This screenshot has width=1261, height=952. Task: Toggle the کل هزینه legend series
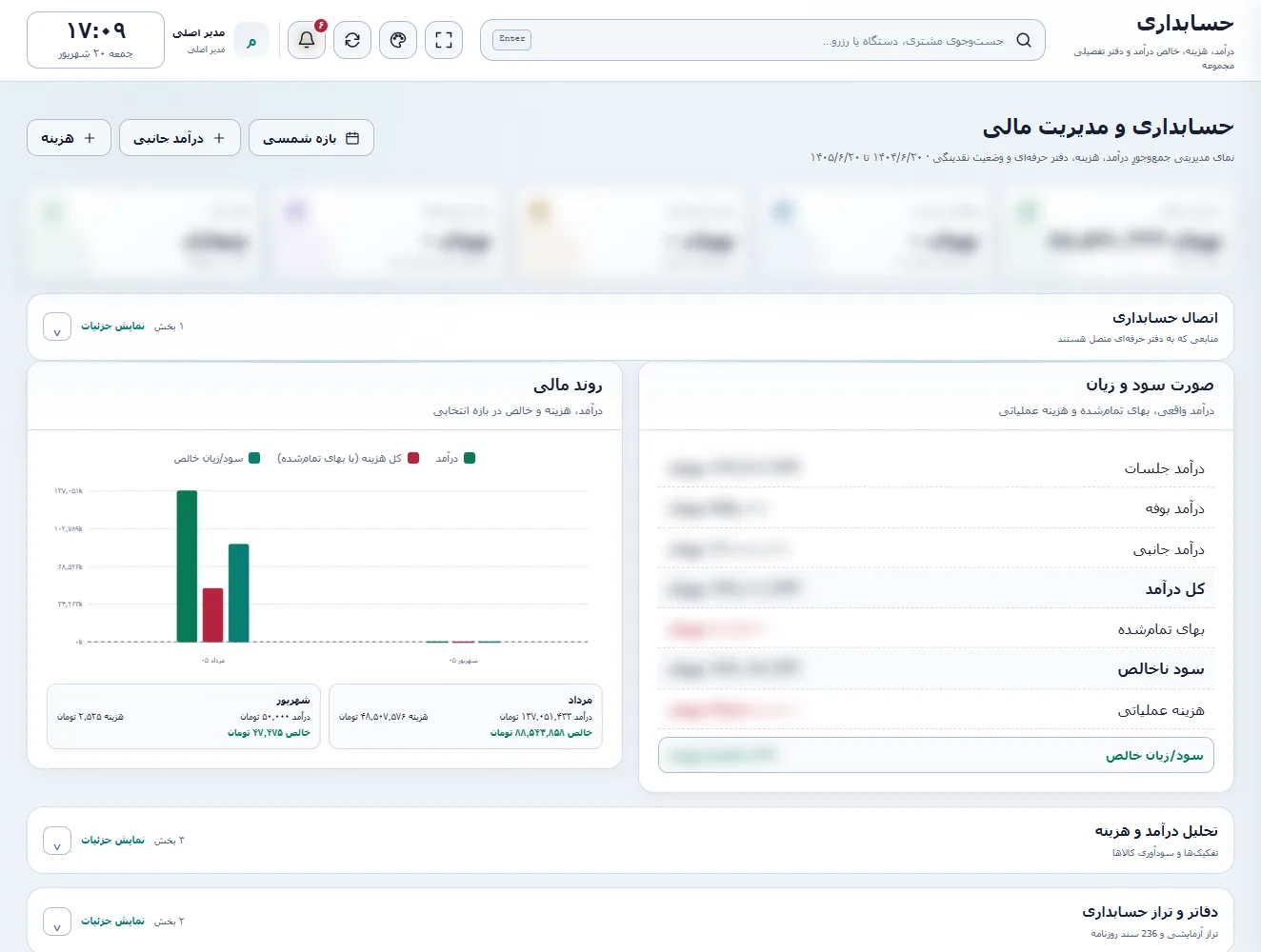coord(348,458)
